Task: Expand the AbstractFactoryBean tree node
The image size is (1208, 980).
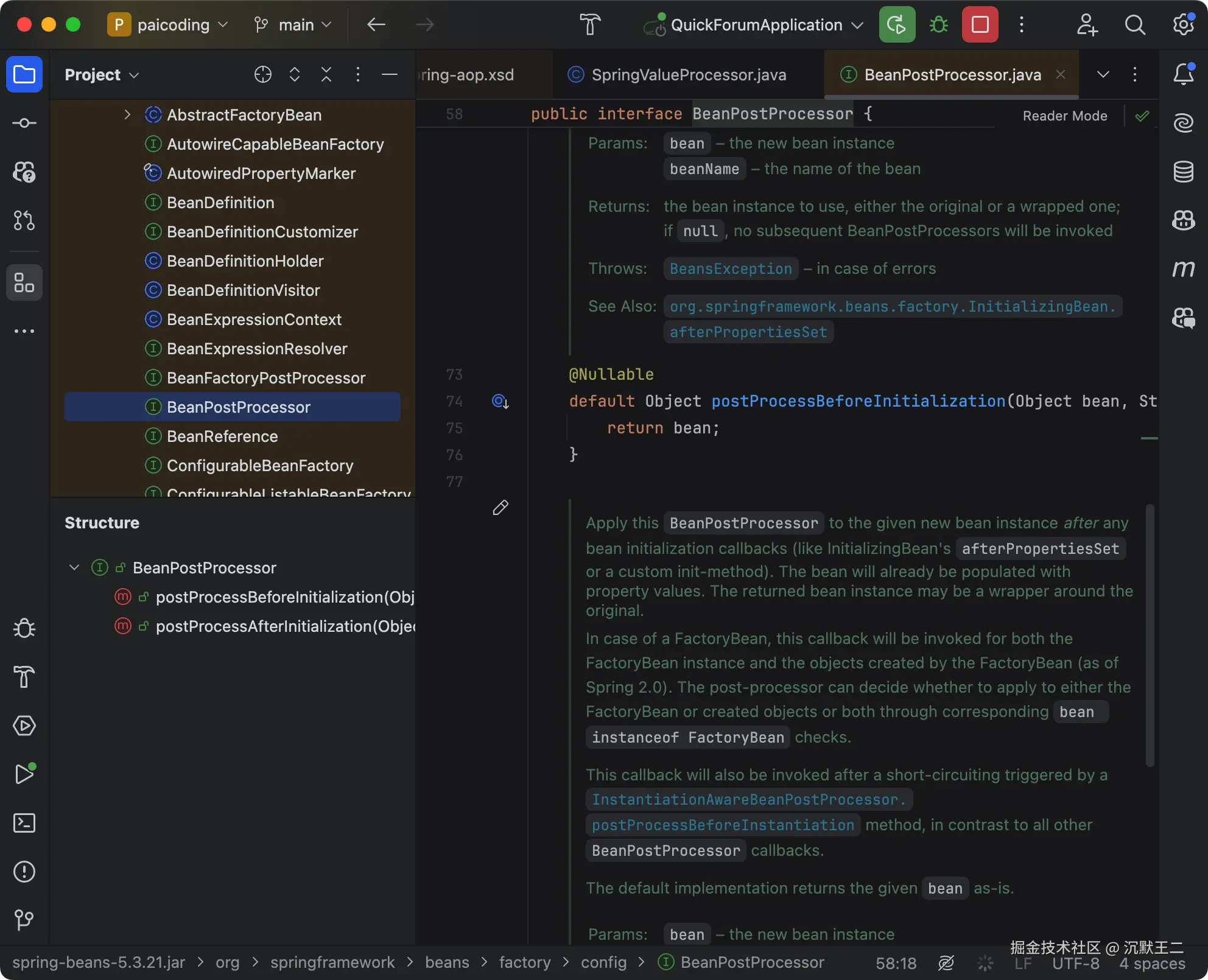Action: [x=127, y=114]
